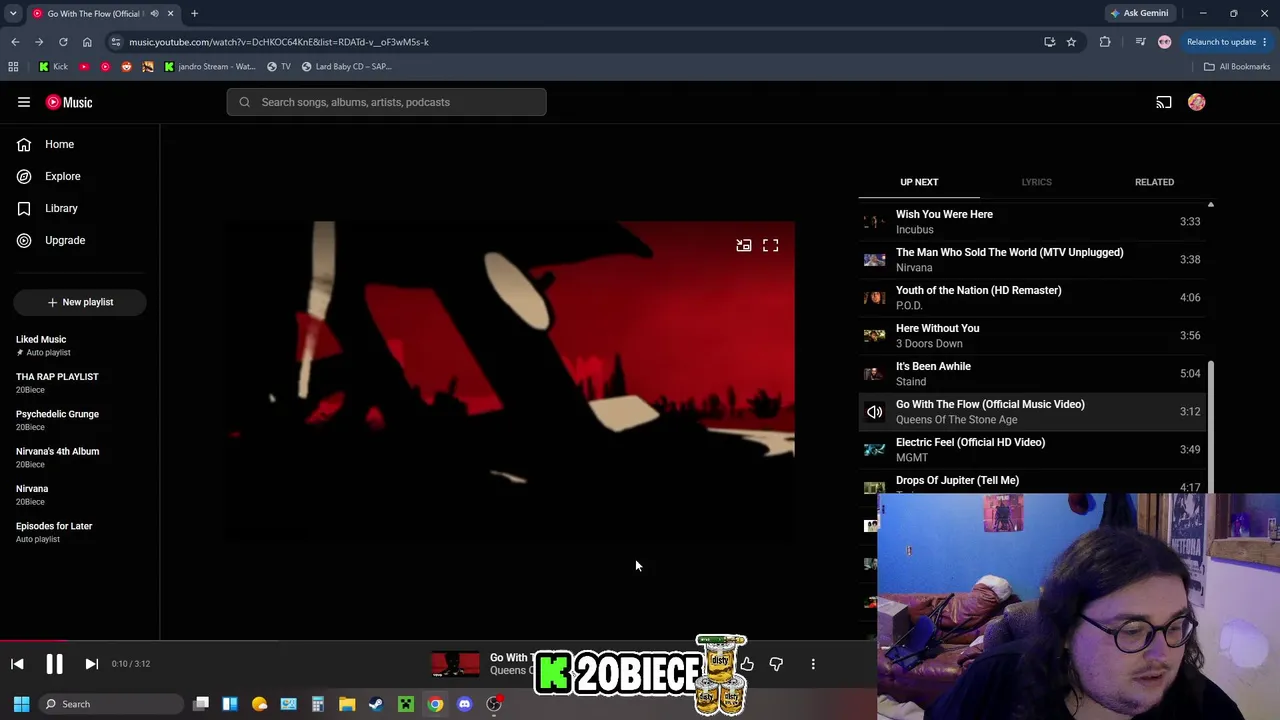Viewport: 1280px width, 720px height.
Task: Play It's Been Awhile by Staind
Action: (1032, 373)
